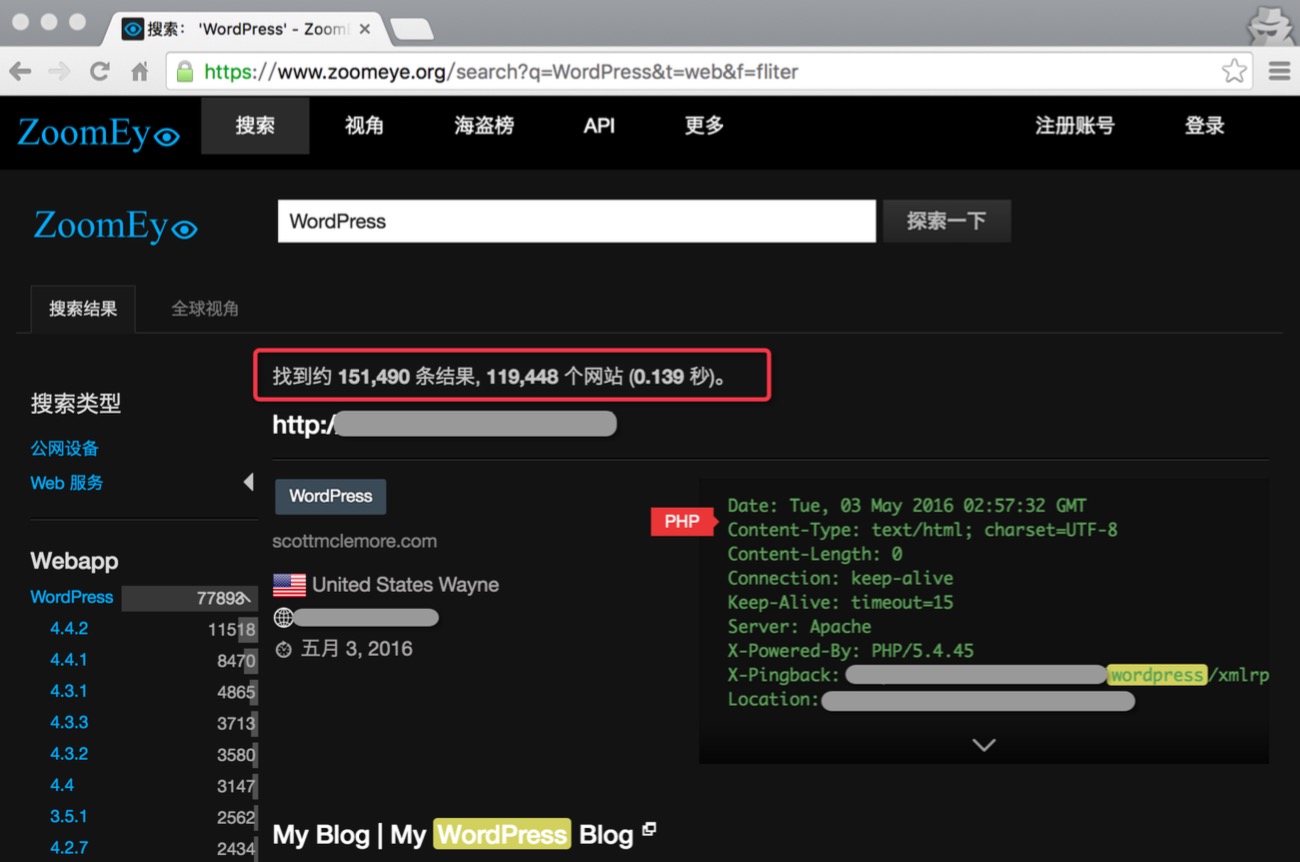The height and width of the screenshot is (862, 1300).
Task: Switch to the 搜索结果 tab
Action: pyautogui.click(x=83, y=309)
